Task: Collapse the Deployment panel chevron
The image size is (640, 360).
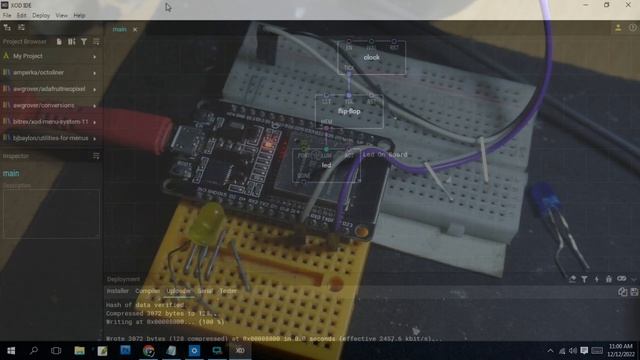Action: coord(633,279)
